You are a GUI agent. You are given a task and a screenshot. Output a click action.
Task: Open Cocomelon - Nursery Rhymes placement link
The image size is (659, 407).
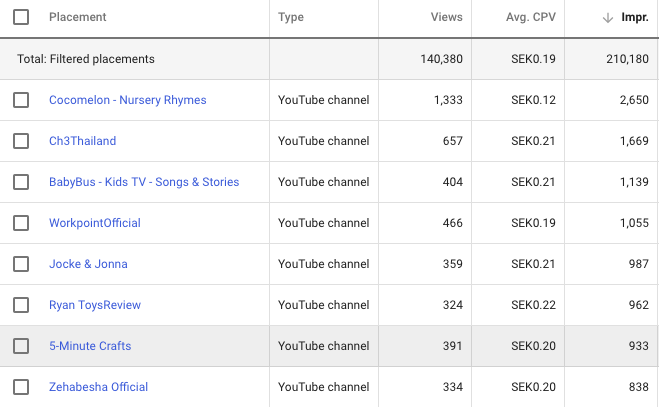point(128,100)
